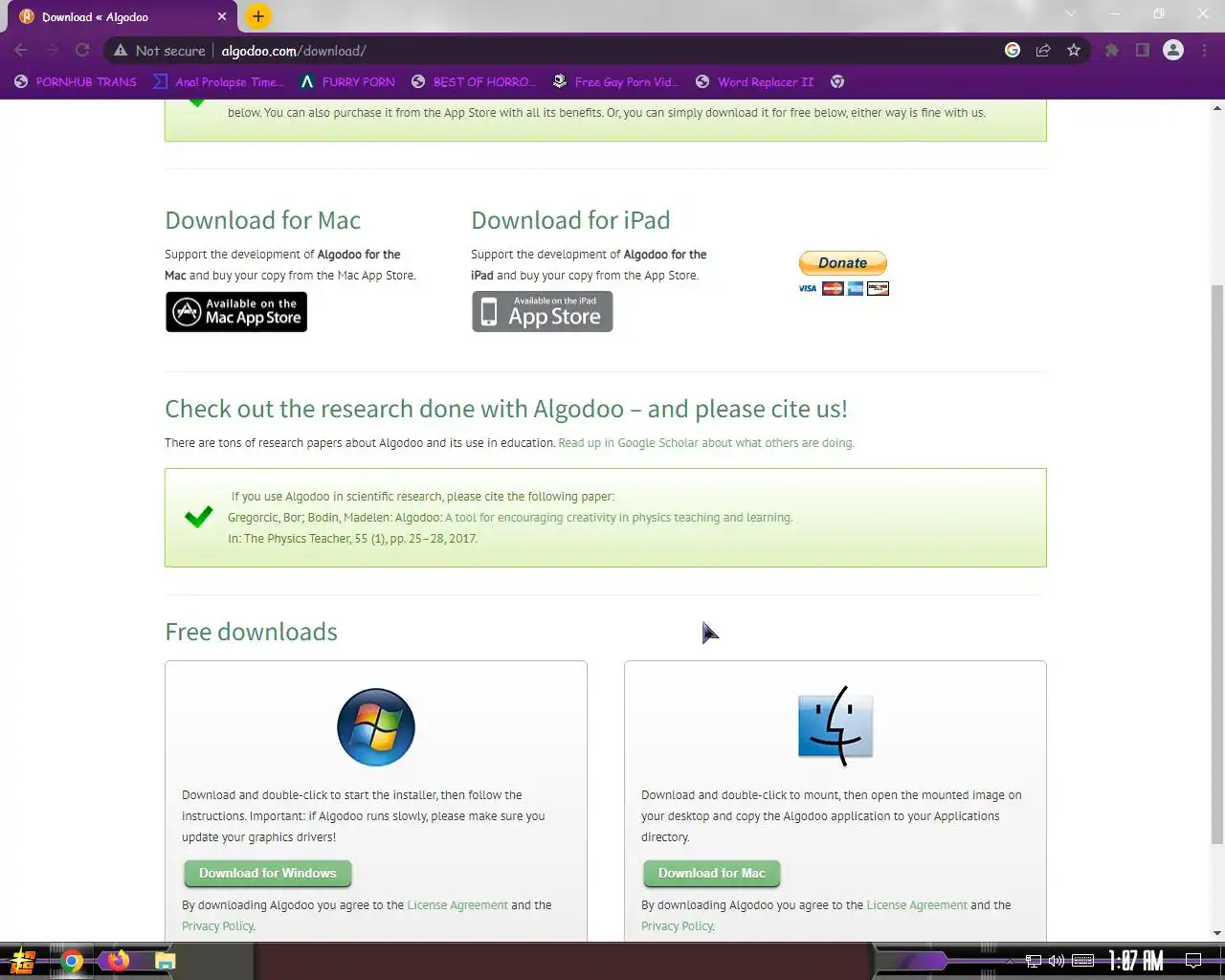This screenshot has height=980, width=1225.
Task: Click the Mac App Store badge
Action: [236, 312]
